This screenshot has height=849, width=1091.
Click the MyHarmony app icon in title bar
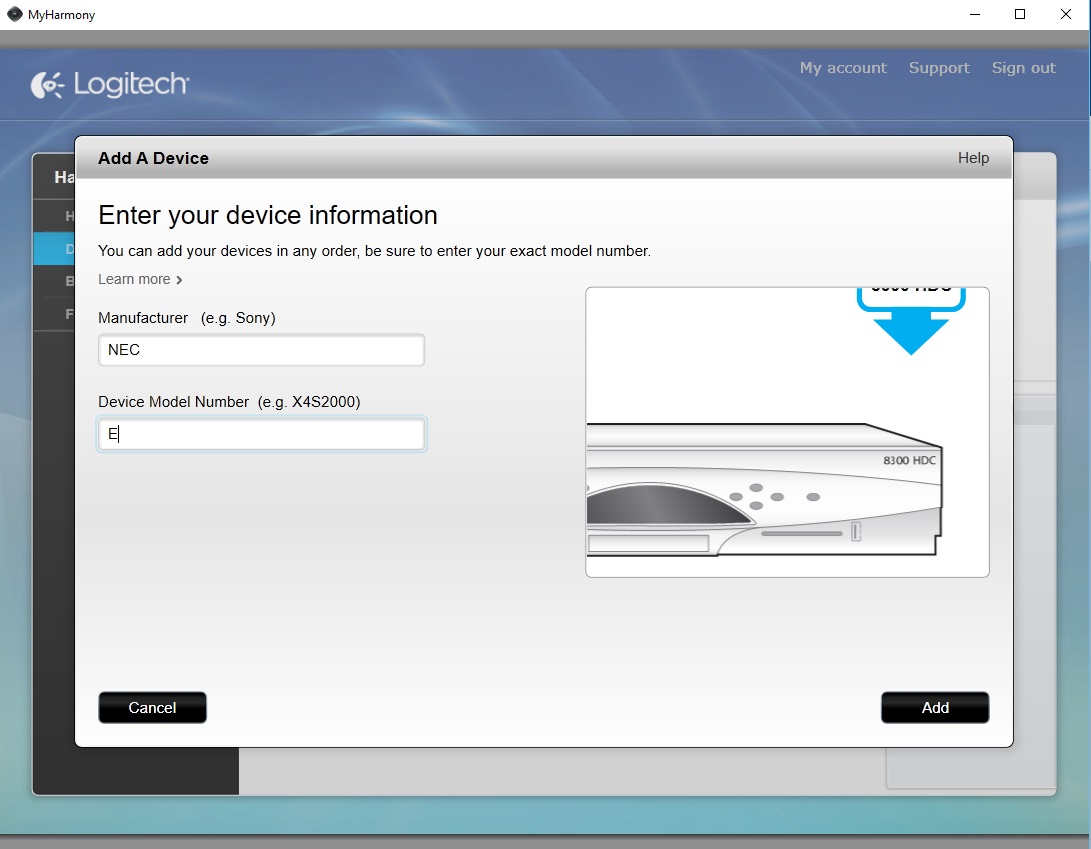click(14, 14)
